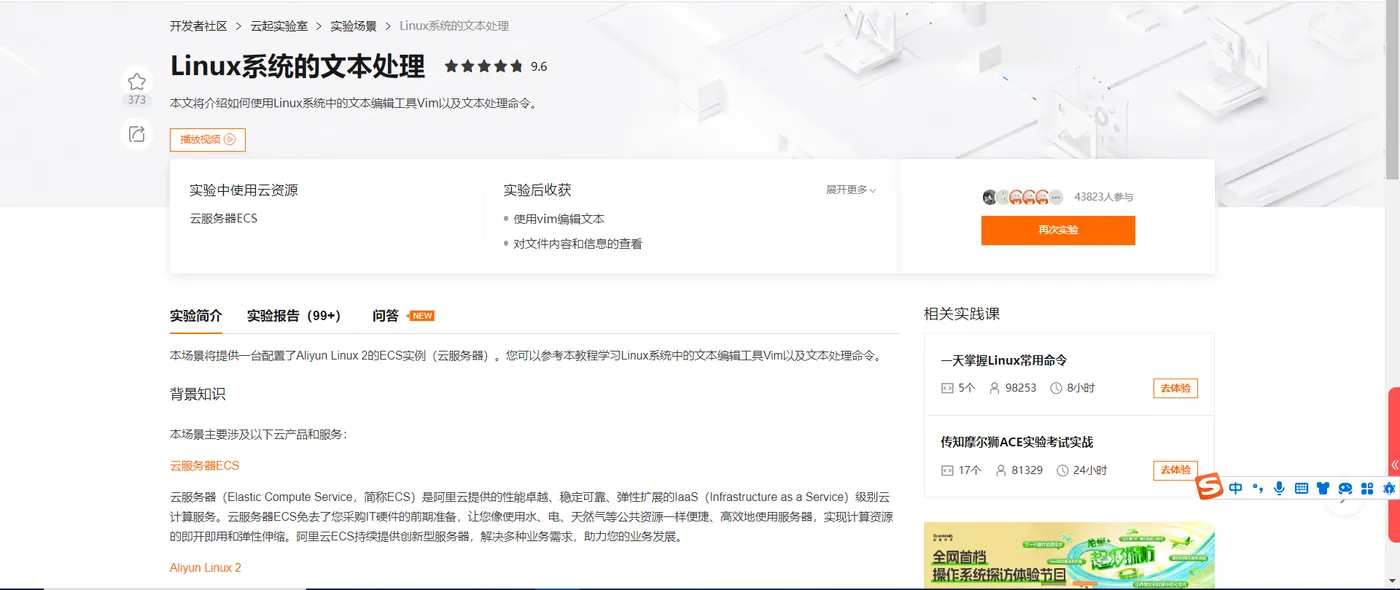Click the 相关实践课 heading
This screenshot has width=1400, height=590.
[962, 314]
